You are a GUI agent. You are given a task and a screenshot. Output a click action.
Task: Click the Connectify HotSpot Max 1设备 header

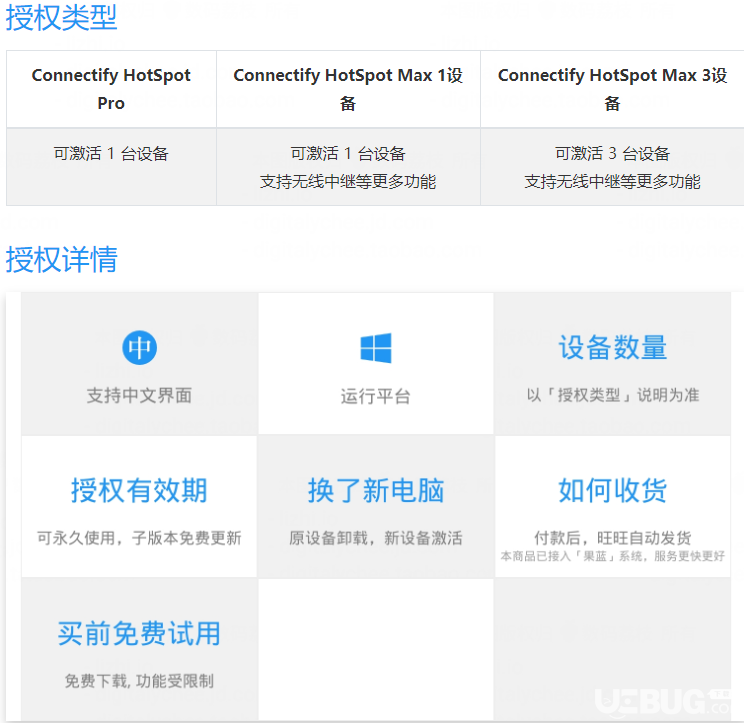[x=348, y=89]
